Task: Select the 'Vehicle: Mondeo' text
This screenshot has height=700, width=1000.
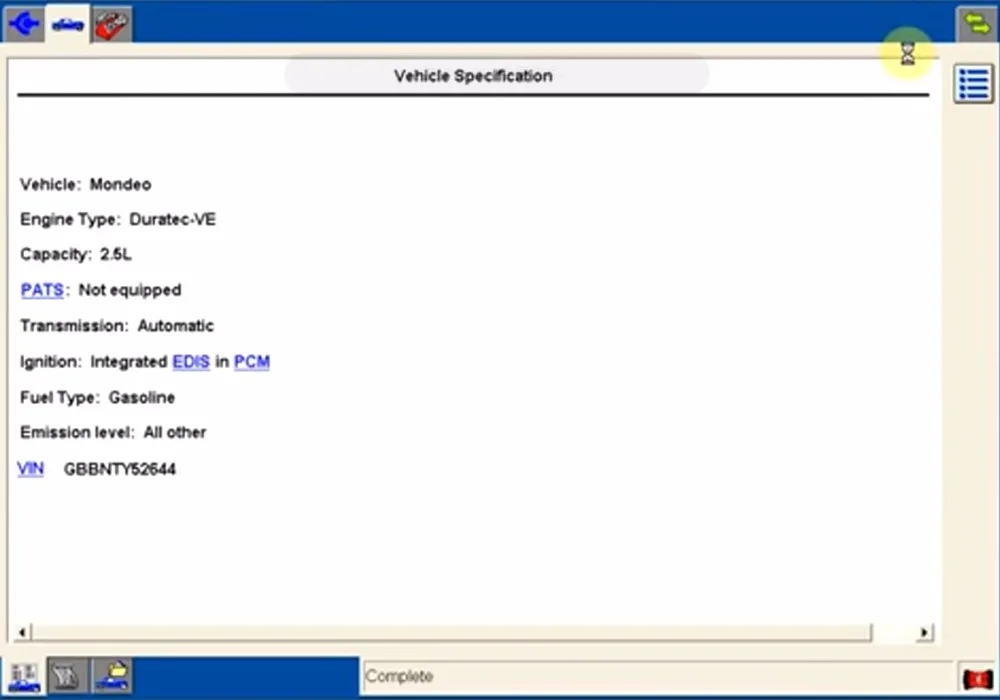Action: [x=85, y=184]
